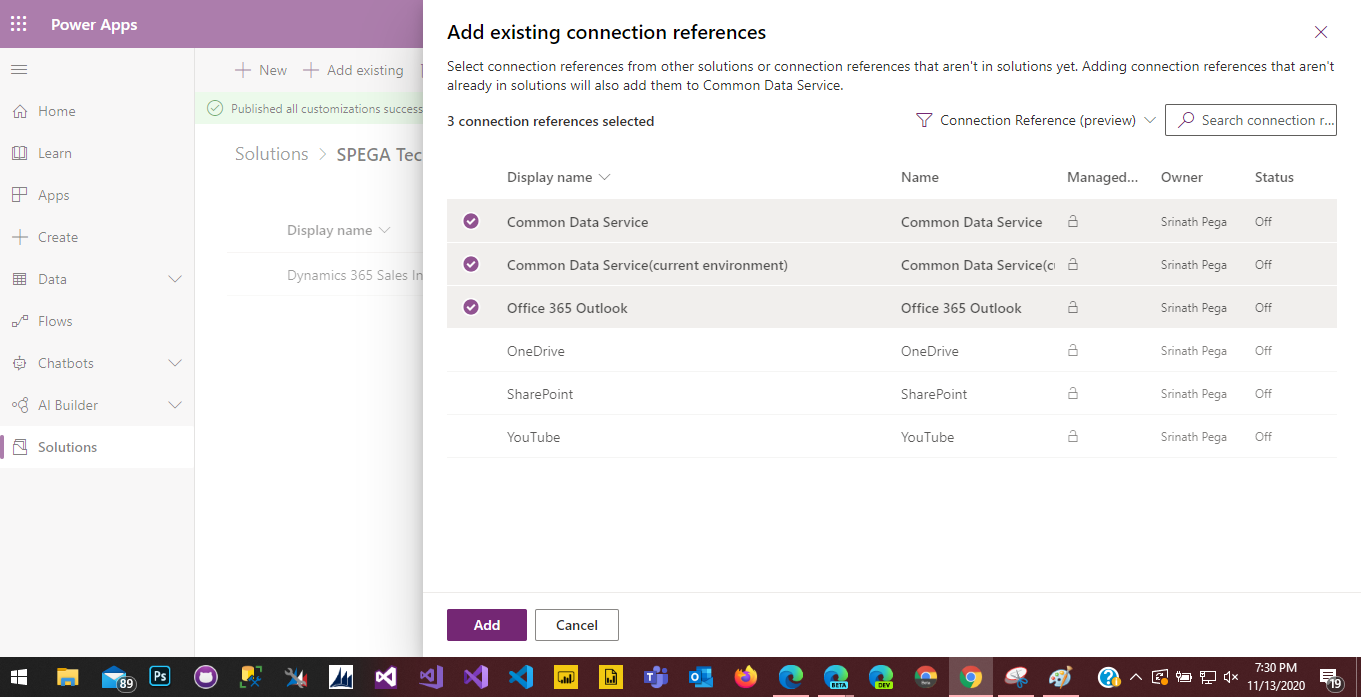The height and width of the screenshot is (697, 1361).
Task: Open the Power Apps waffle app launcher
Action: tap(18, 23)
